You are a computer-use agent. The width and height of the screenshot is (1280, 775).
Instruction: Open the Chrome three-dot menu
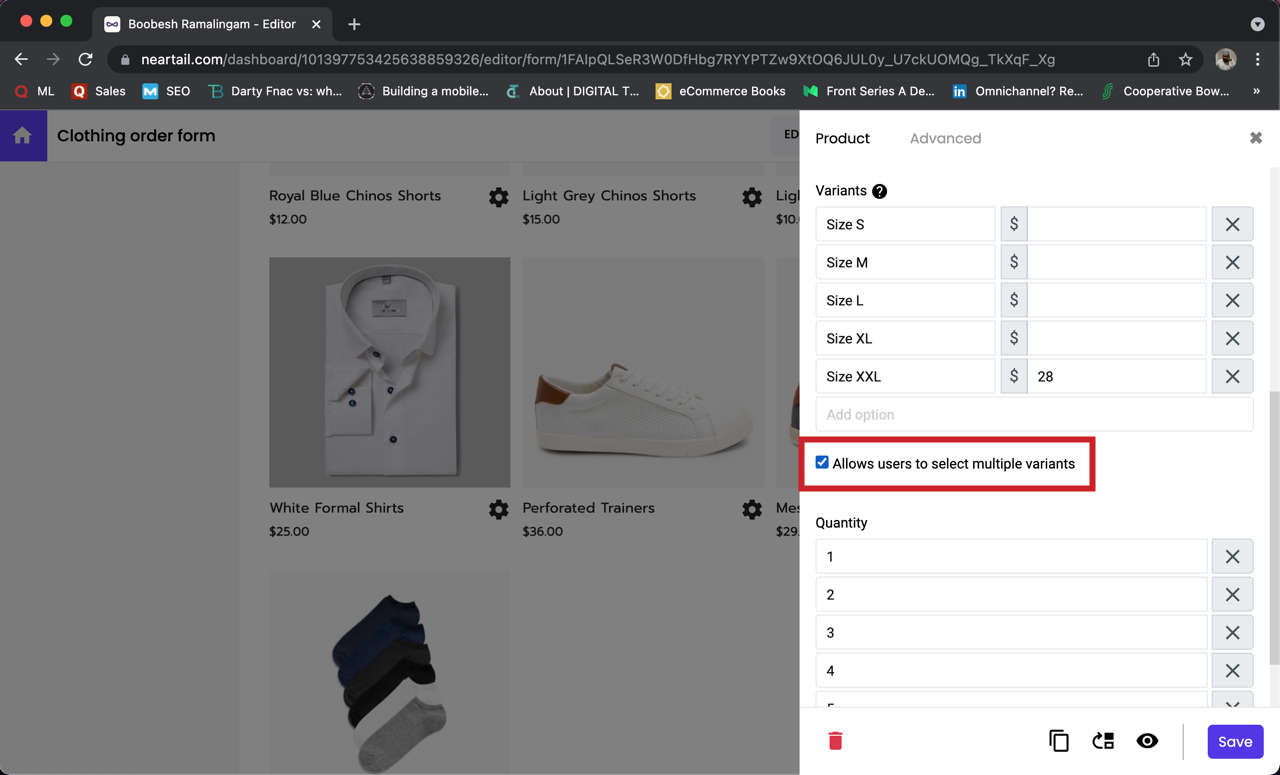click(1258, 59)
